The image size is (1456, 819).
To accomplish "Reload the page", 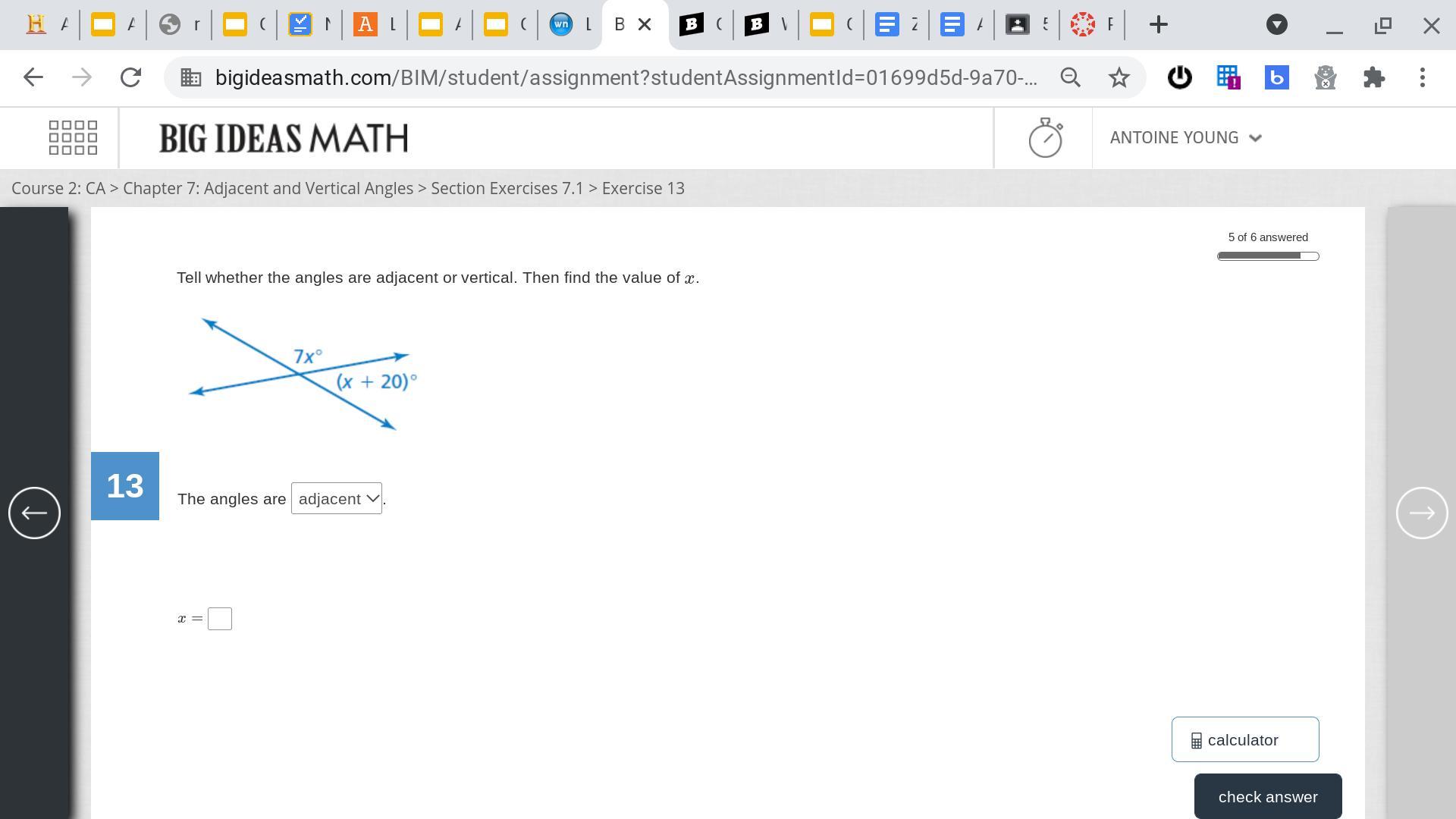I will tap(130, 77).
